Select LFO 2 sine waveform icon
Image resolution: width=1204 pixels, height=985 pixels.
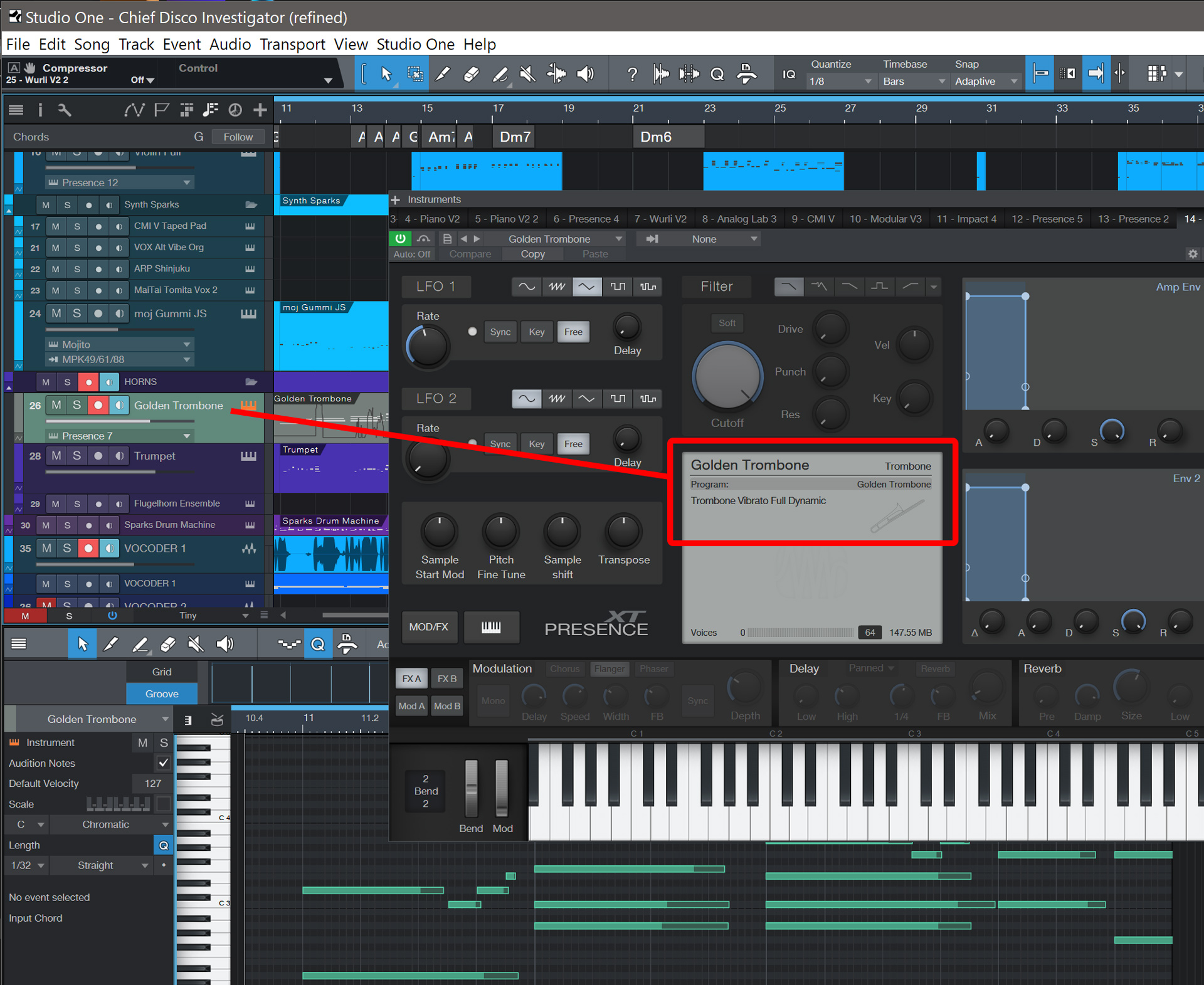click(x=526, y=399)
